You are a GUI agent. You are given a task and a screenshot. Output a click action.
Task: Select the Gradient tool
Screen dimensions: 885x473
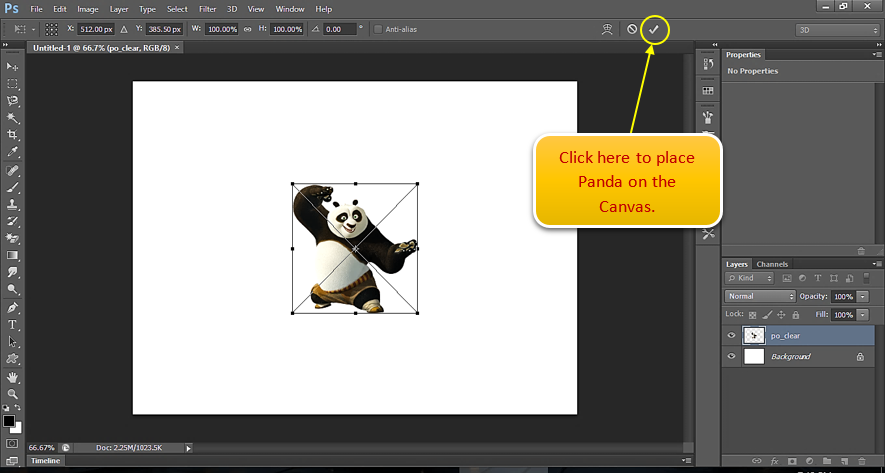(12, 255)
